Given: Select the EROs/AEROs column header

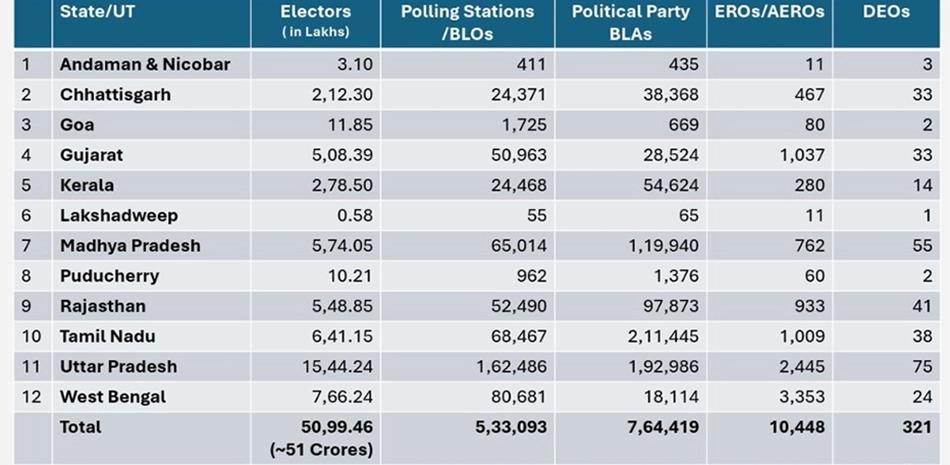Looking at the screenshot, I should click(769, 12).
